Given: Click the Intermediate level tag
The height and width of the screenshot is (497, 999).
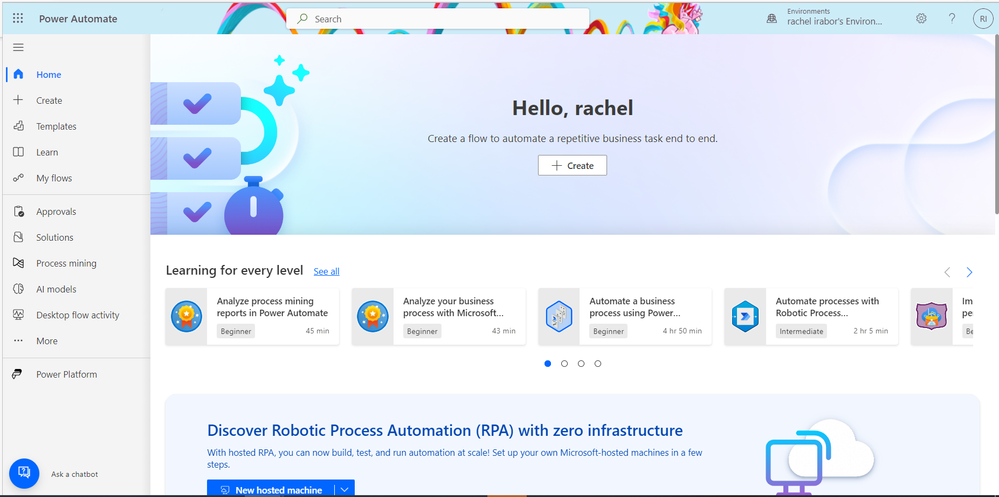Looking at the screenshot, I should [x=801, y=331].
